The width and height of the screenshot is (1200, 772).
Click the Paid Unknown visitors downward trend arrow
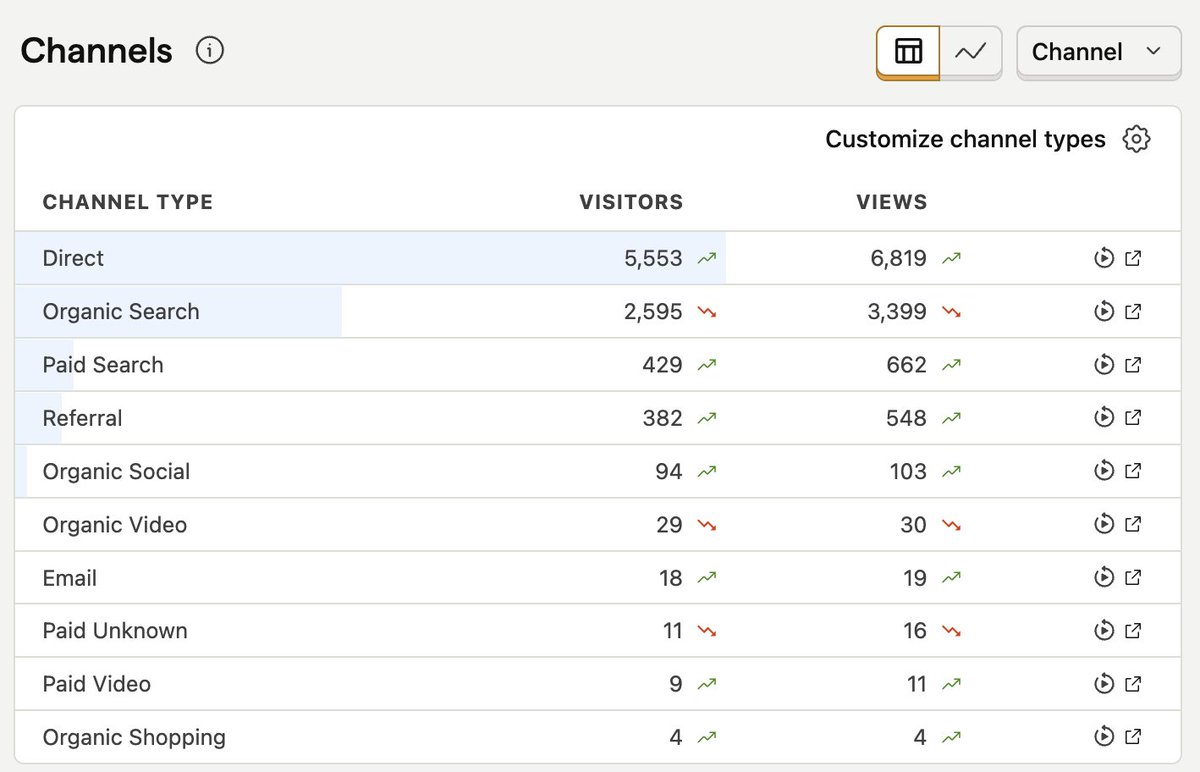(707, 631)
